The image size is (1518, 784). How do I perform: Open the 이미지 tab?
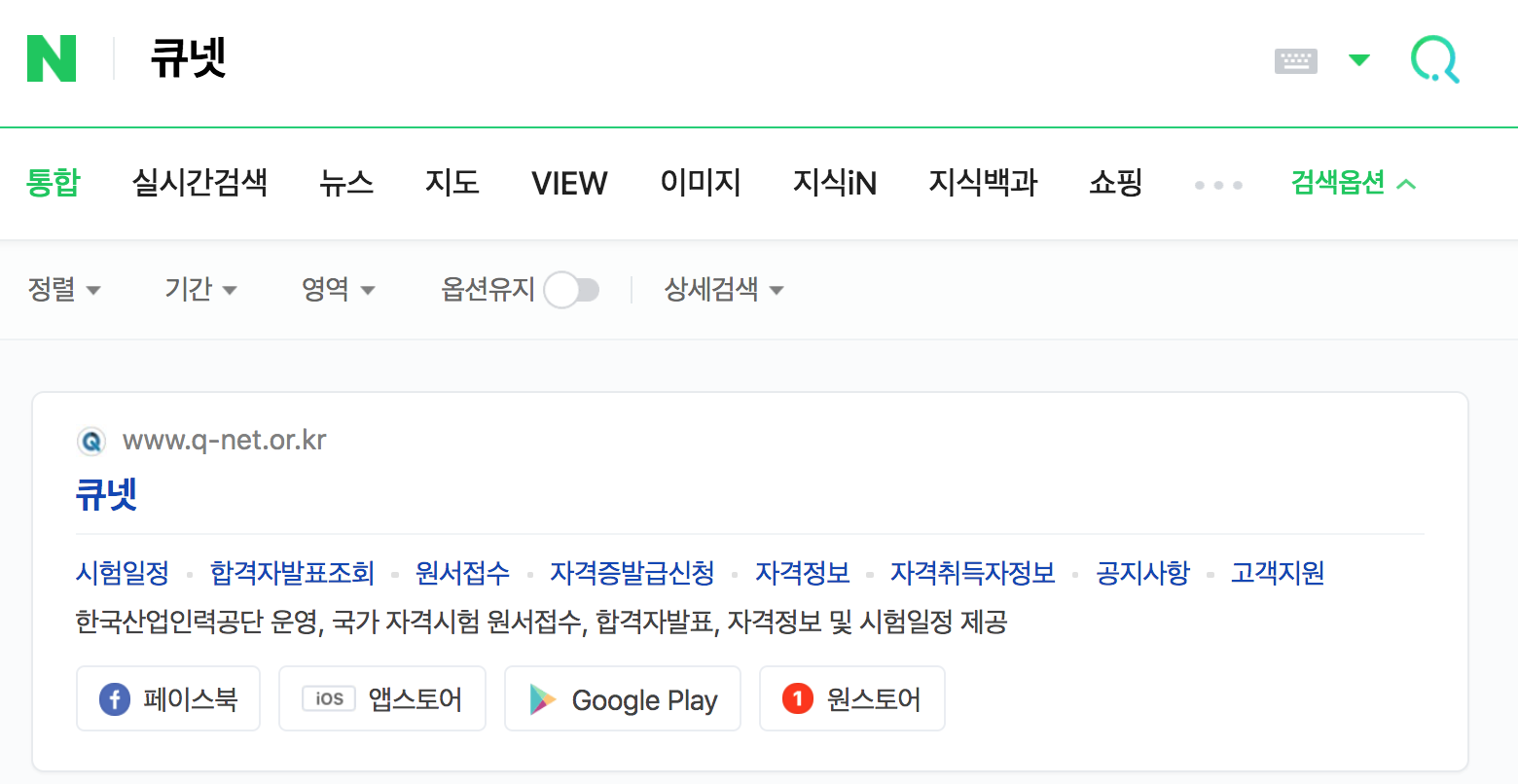[701, 183]
